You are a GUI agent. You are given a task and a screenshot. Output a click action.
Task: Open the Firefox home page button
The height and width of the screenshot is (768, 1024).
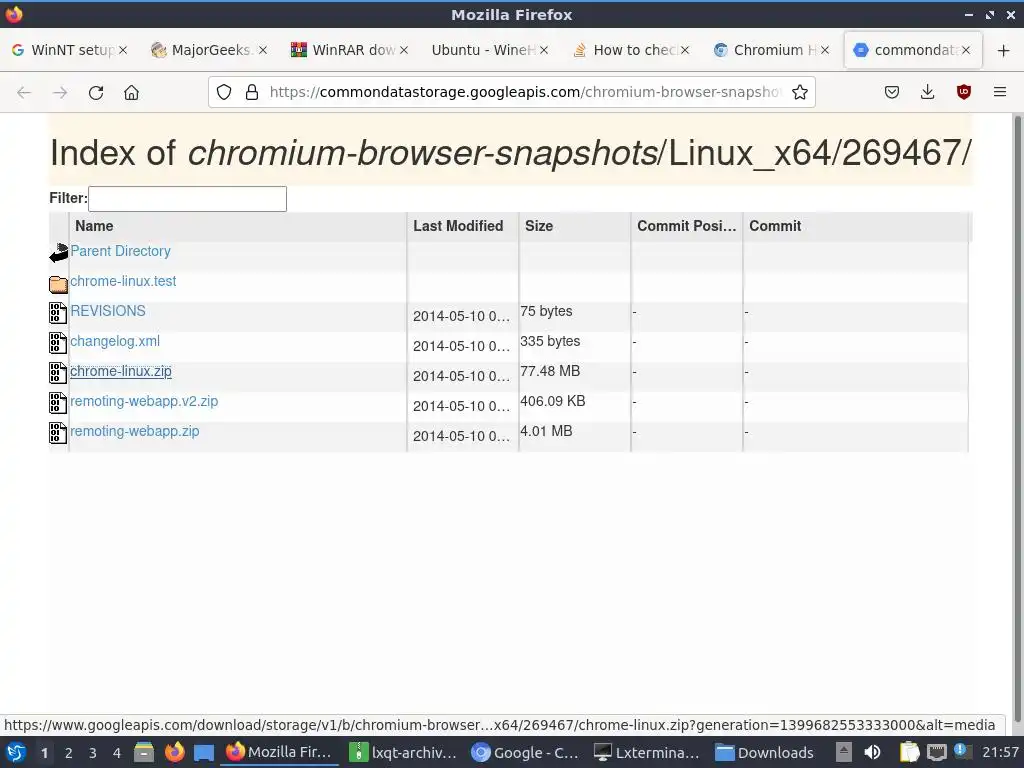coord(131,93)
